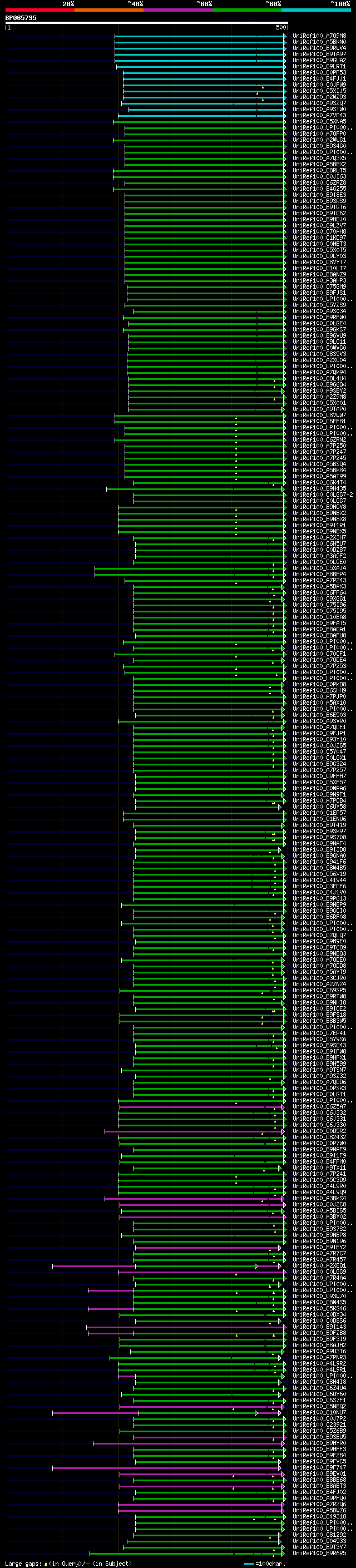Select the UniRef100_Q70AH8 label
Viewport: 356px width, 1568px height.
(x=319, y=231)
